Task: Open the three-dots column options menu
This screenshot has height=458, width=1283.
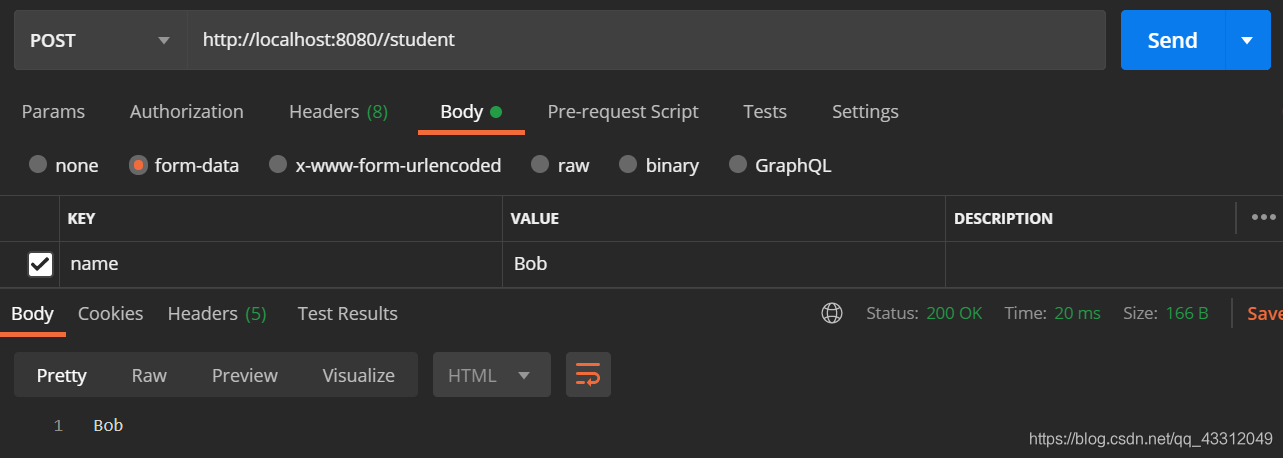Action: pyautogui.click(x=1263, y=217)
